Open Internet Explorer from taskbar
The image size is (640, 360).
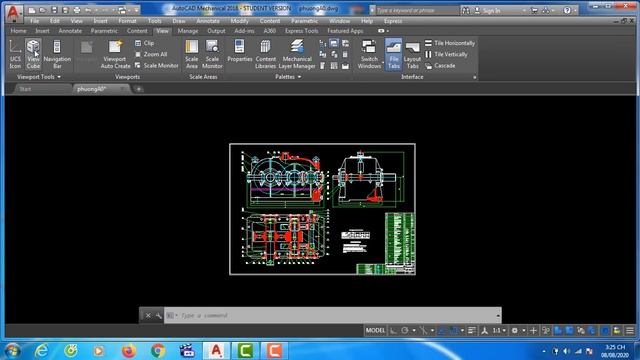(42, 350)
